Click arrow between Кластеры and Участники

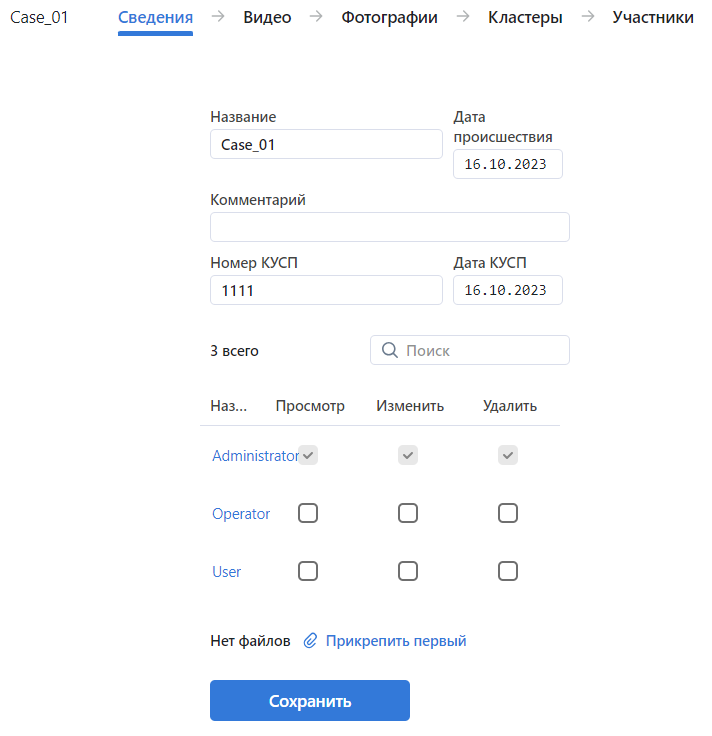pos(588,17)
